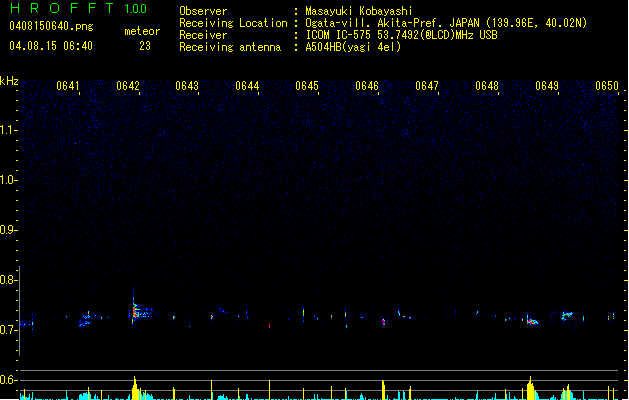Click the 0645 time marker

tap(307, 86)
